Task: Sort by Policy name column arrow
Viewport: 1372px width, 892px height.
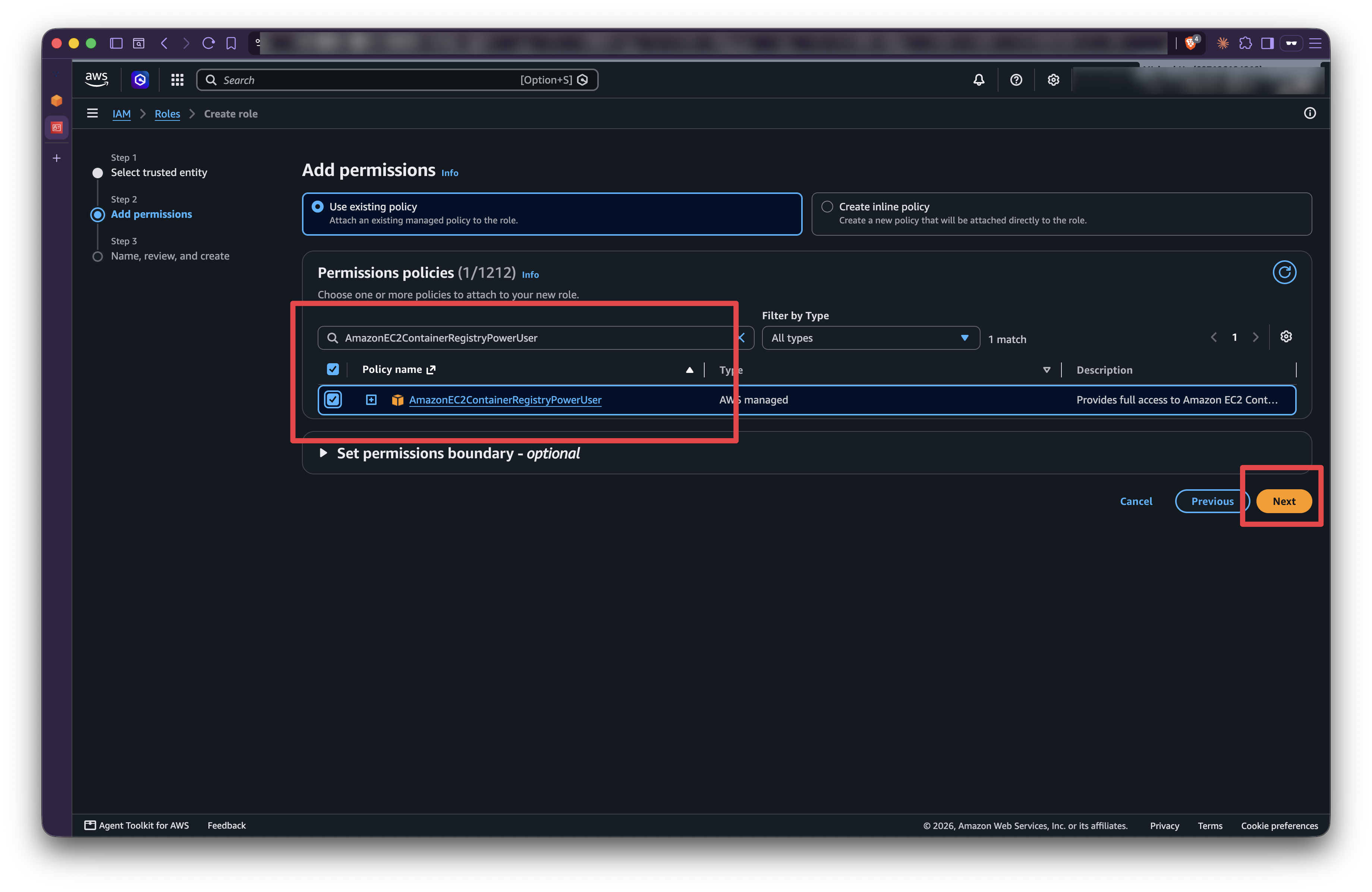Action: 689,370
